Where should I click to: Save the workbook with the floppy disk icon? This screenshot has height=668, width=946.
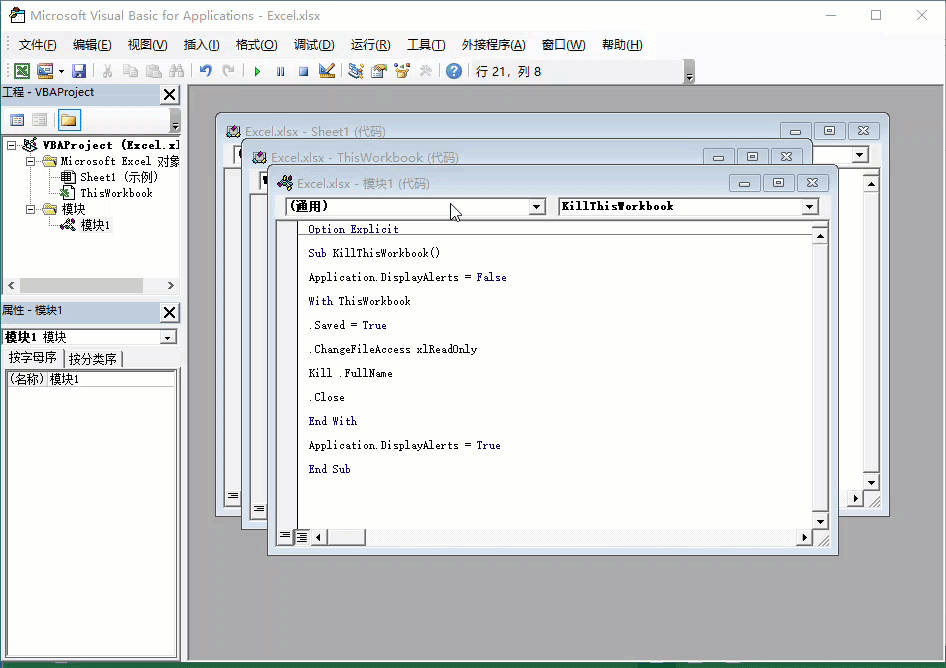click(79, 71)
